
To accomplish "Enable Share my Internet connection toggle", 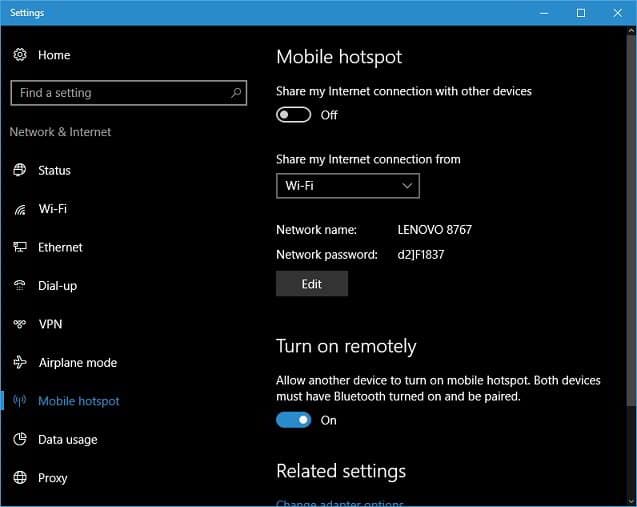I will pyautogui.click(x=294, y=115).
